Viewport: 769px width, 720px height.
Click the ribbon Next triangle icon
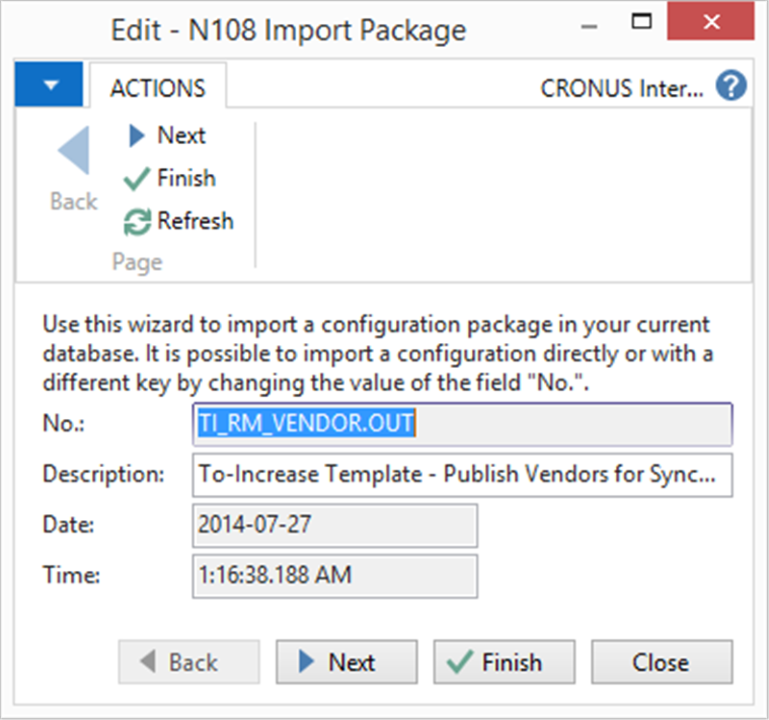coord(136,135)
